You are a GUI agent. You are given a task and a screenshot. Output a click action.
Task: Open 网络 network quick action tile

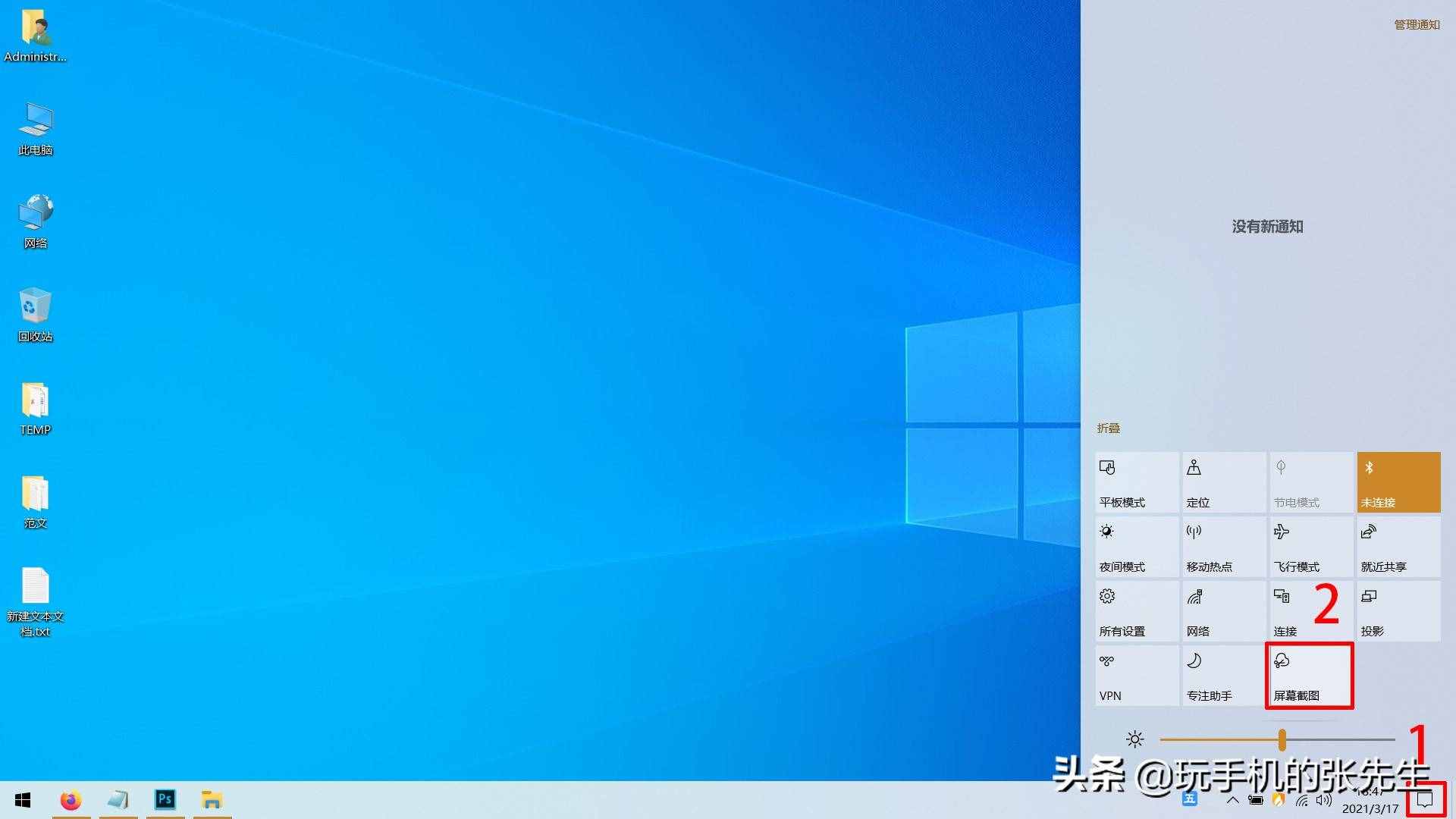[1224, 611]
